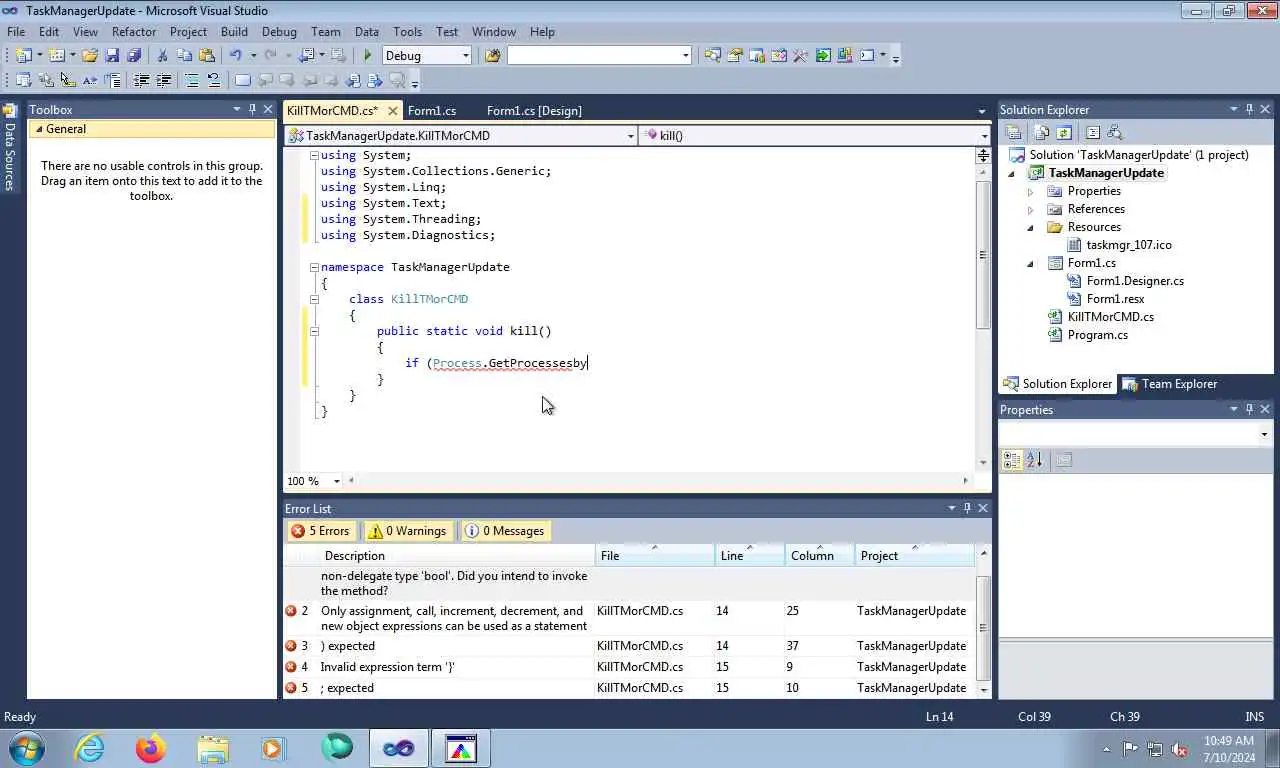Viewport: 1280px width, 768px height.
Task: Expand the References node
Action: 1030,209
